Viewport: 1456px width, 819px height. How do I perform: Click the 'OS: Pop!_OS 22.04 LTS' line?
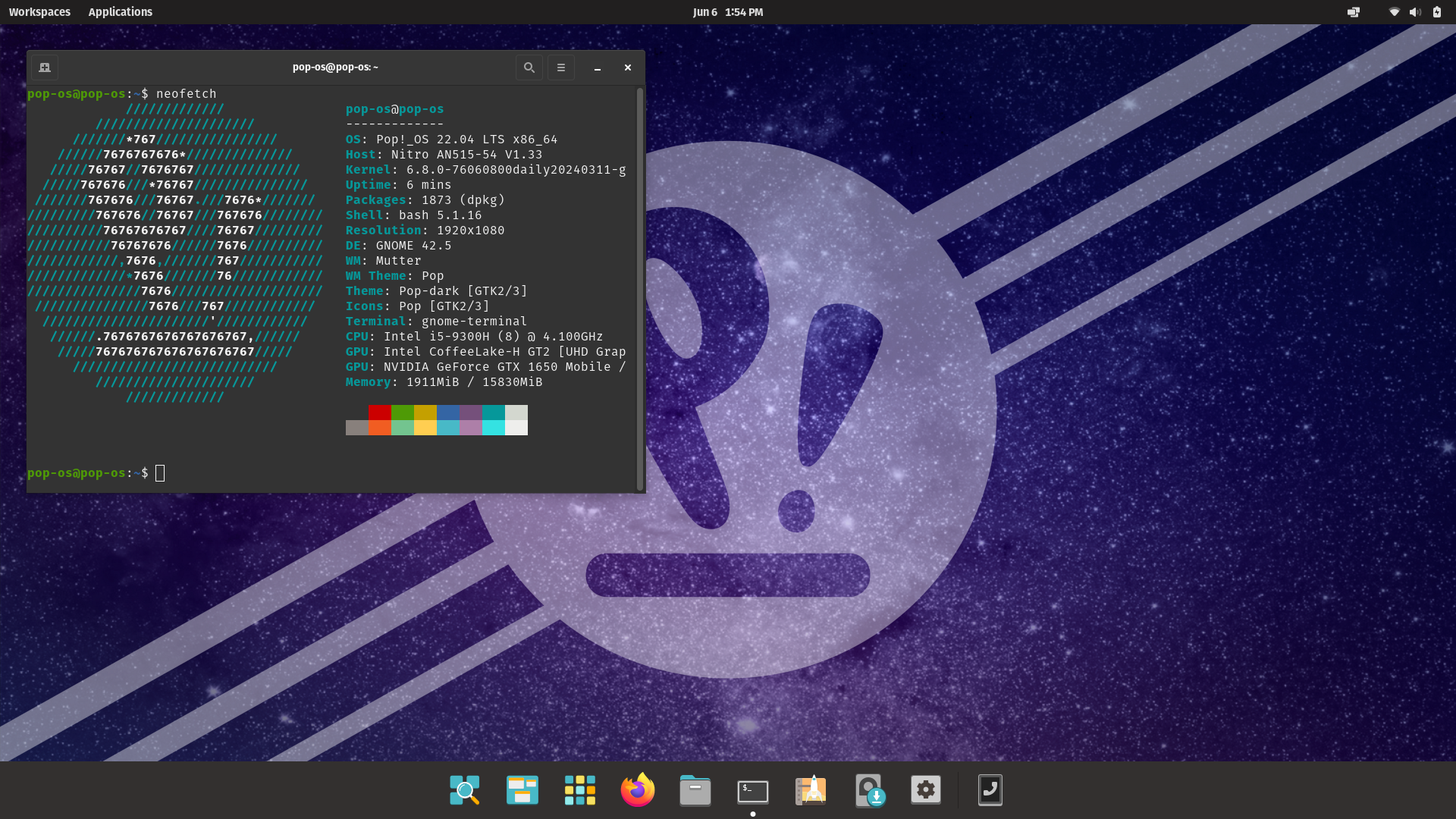[451, 140]
